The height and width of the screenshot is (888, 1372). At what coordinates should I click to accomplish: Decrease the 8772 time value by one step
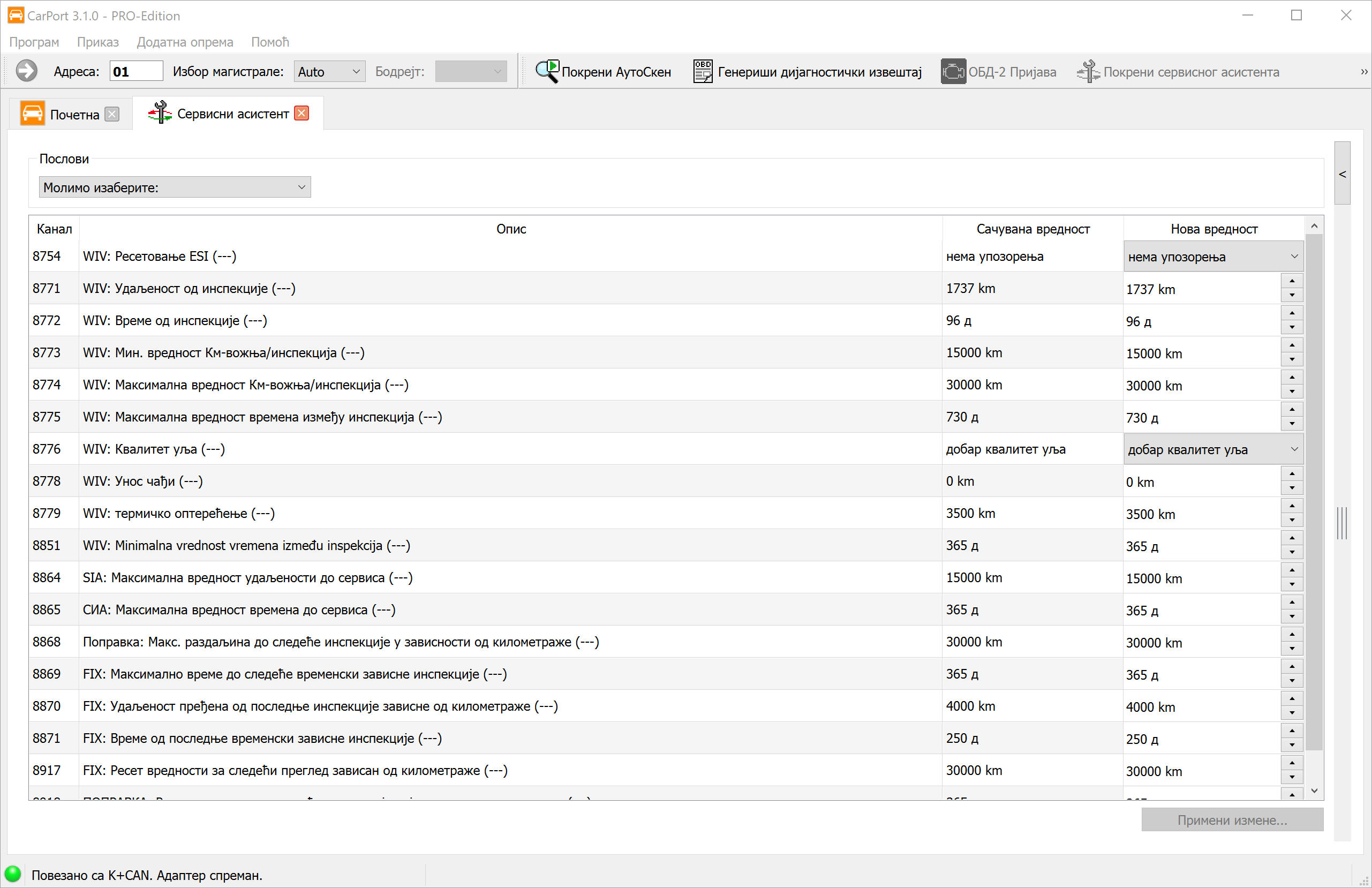(1292, 328)
